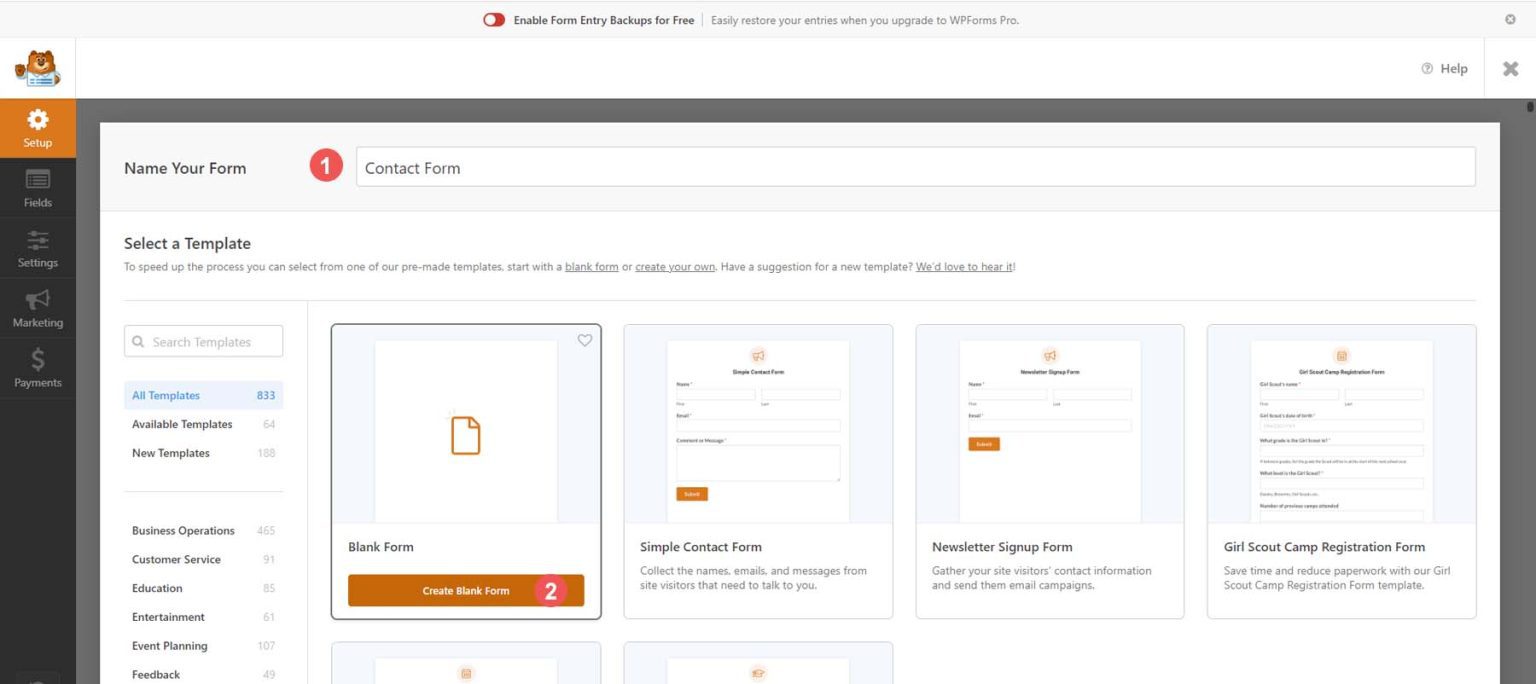The image size is (1536, 684).
Task: Enable Form Entry Backups toggle
Action: coord(493,19)
